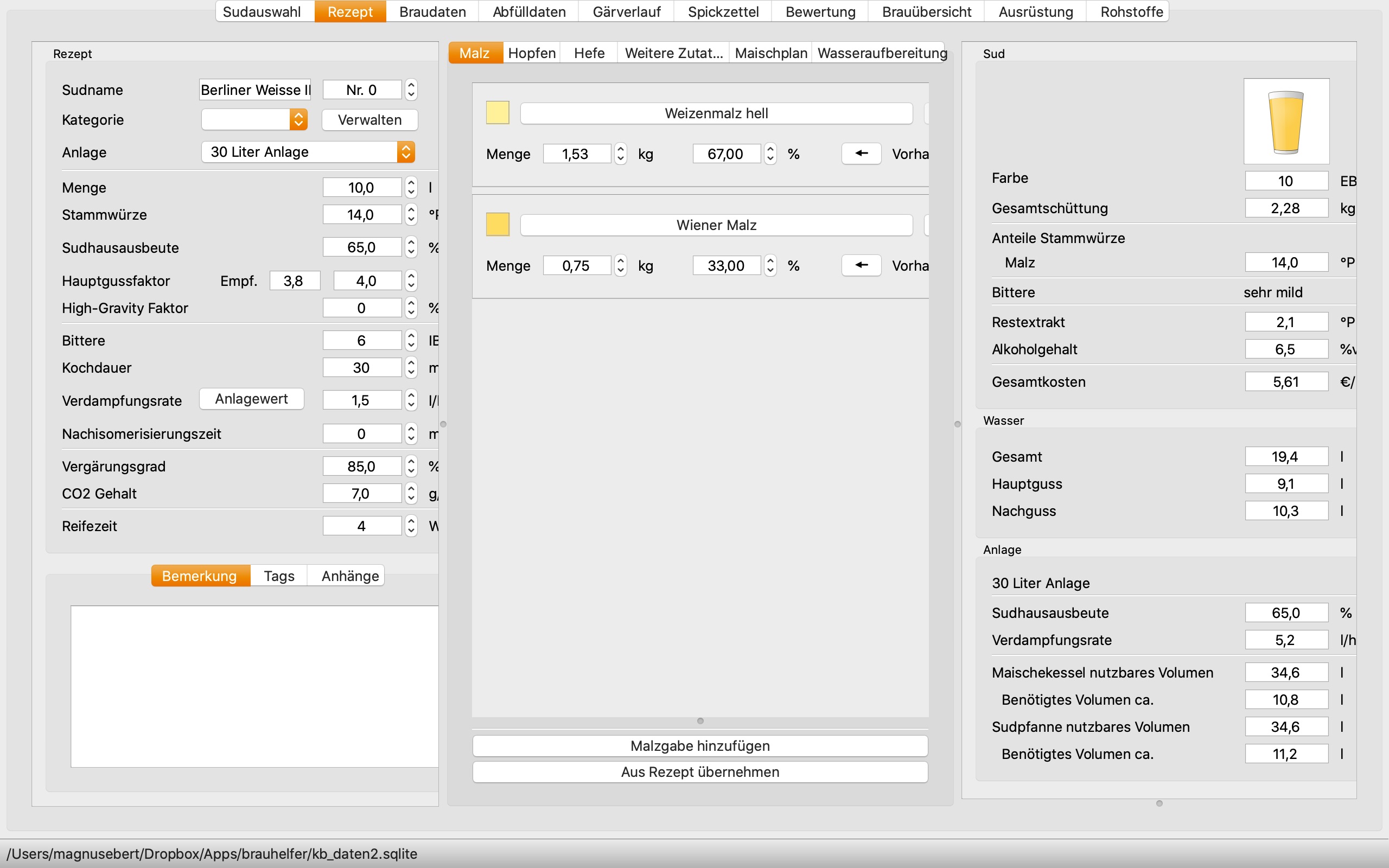1389x868 pixels.
Task: Click the Stammwürze stepper arrows
Action: coord(411,215)
